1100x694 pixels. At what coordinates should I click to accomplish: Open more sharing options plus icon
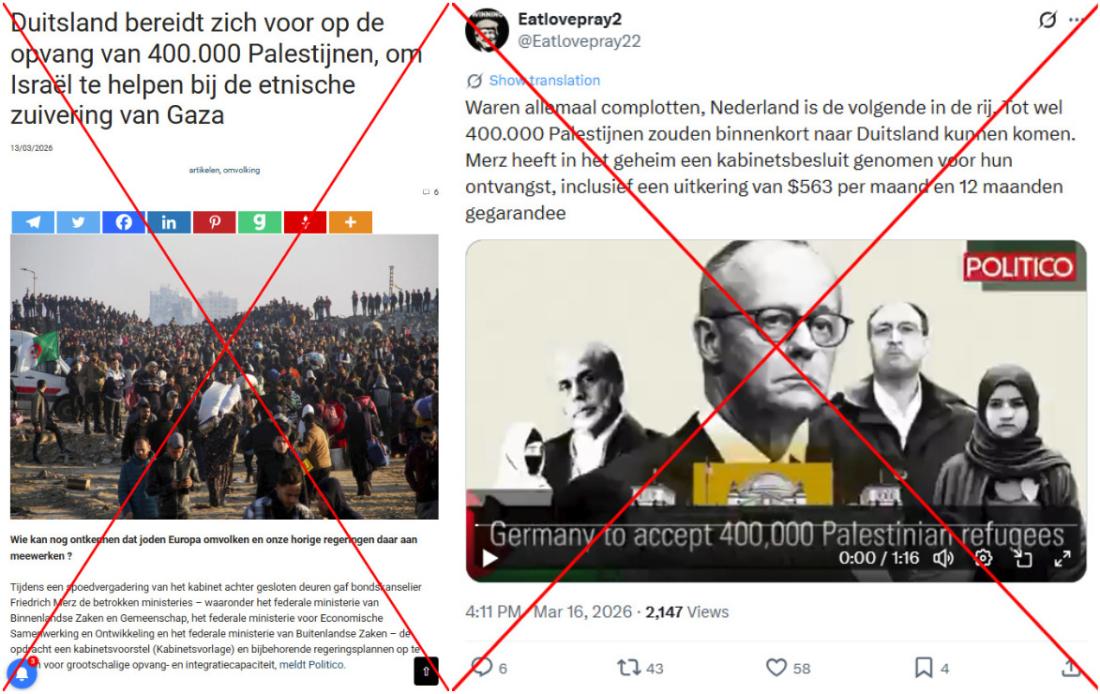[350, 222]
